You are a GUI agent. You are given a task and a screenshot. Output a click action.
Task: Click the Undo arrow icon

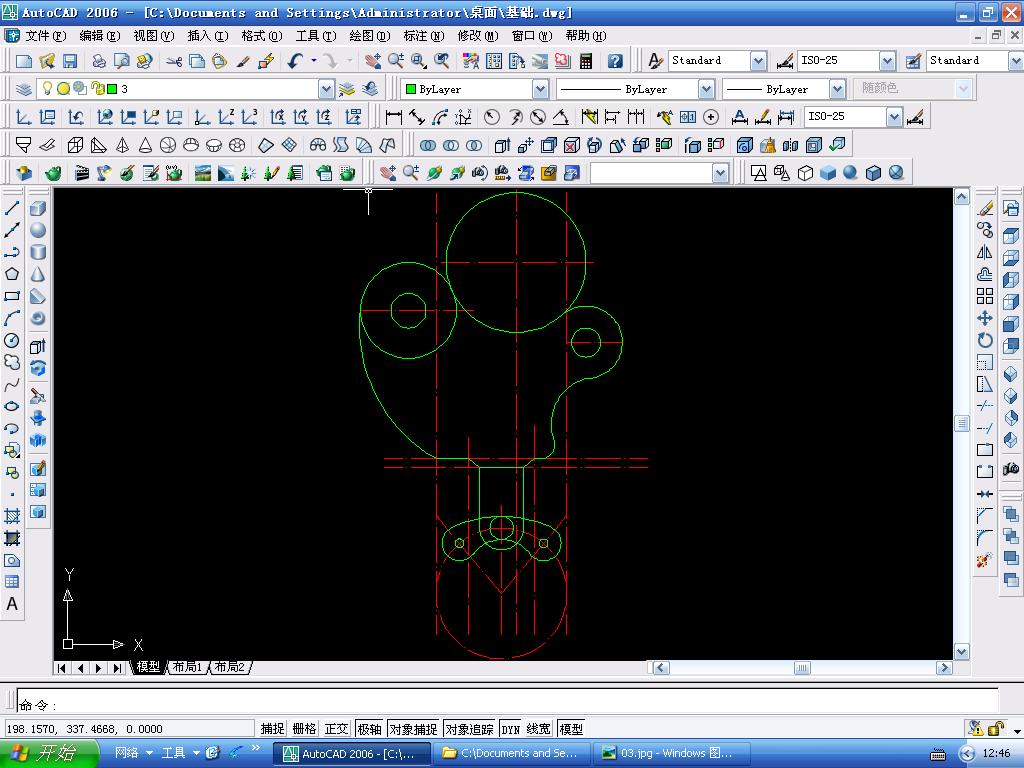[295, 61]
